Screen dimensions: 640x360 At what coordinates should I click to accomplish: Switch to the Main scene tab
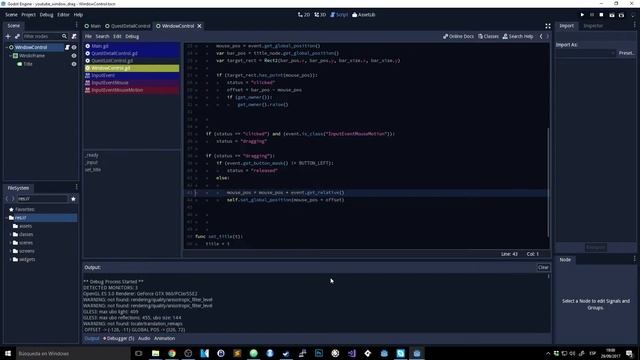pos(93,26)
